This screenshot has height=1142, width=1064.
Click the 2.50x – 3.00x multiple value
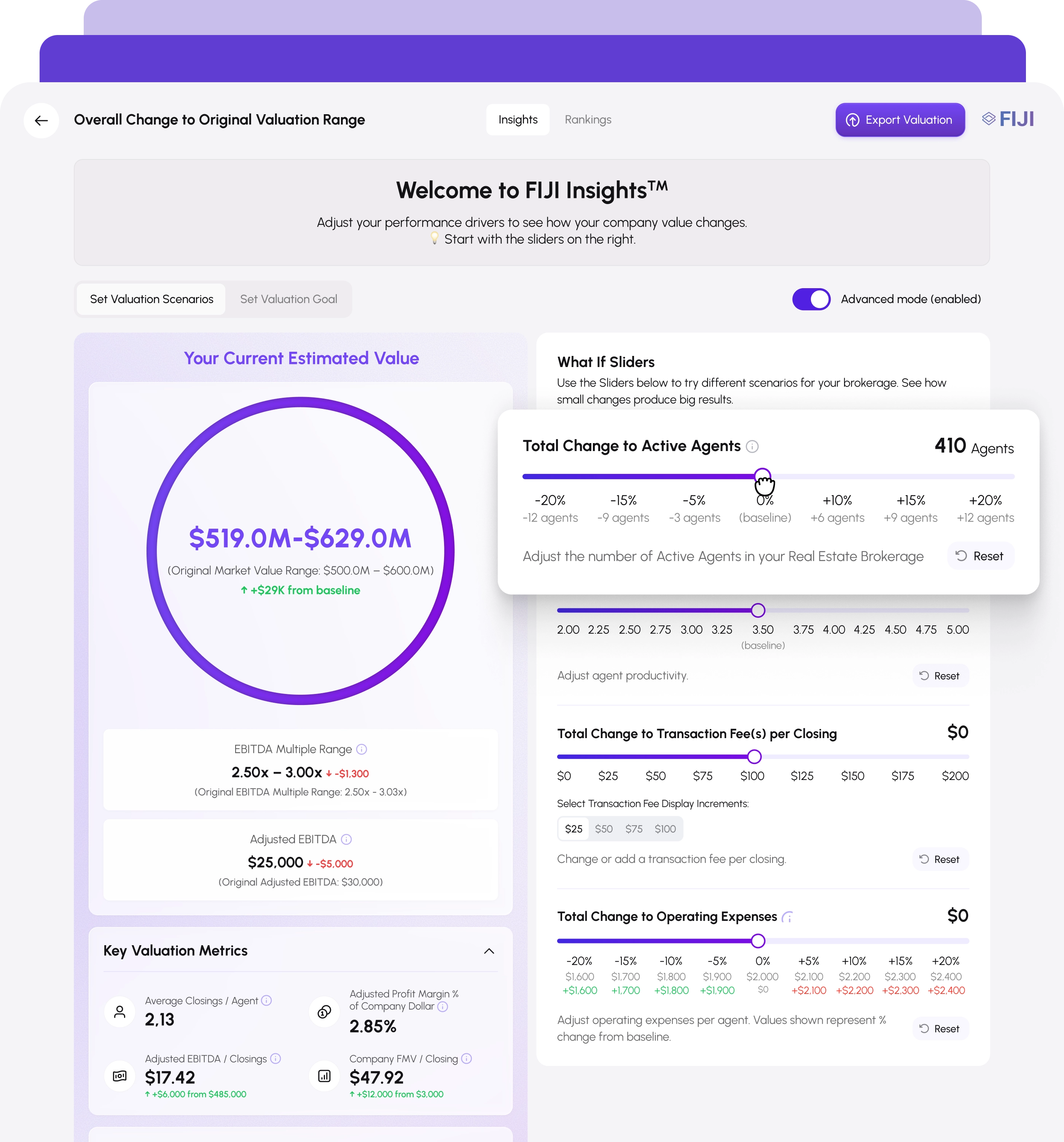point(276,772)
